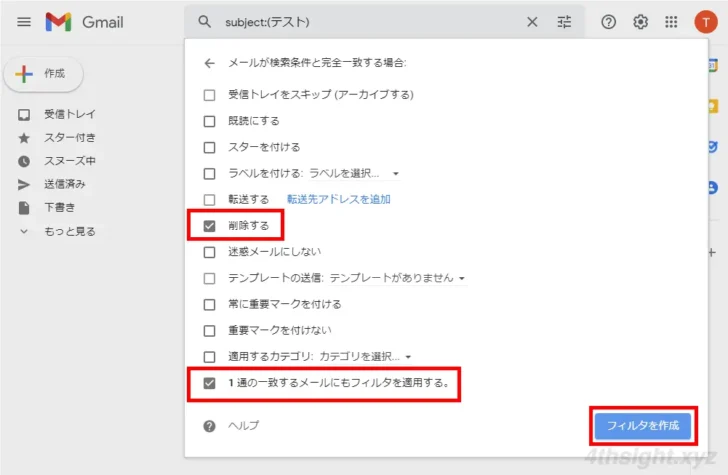
Task: Uncheck 削除する checkbox
Action: [209, 226]
